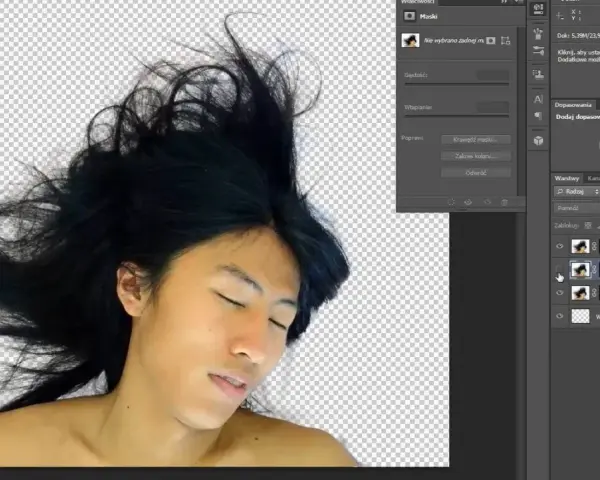Viewport: 600px width, 480px height.
Task: Select the bottom transparent layer thumbnail
Action: 580,316
